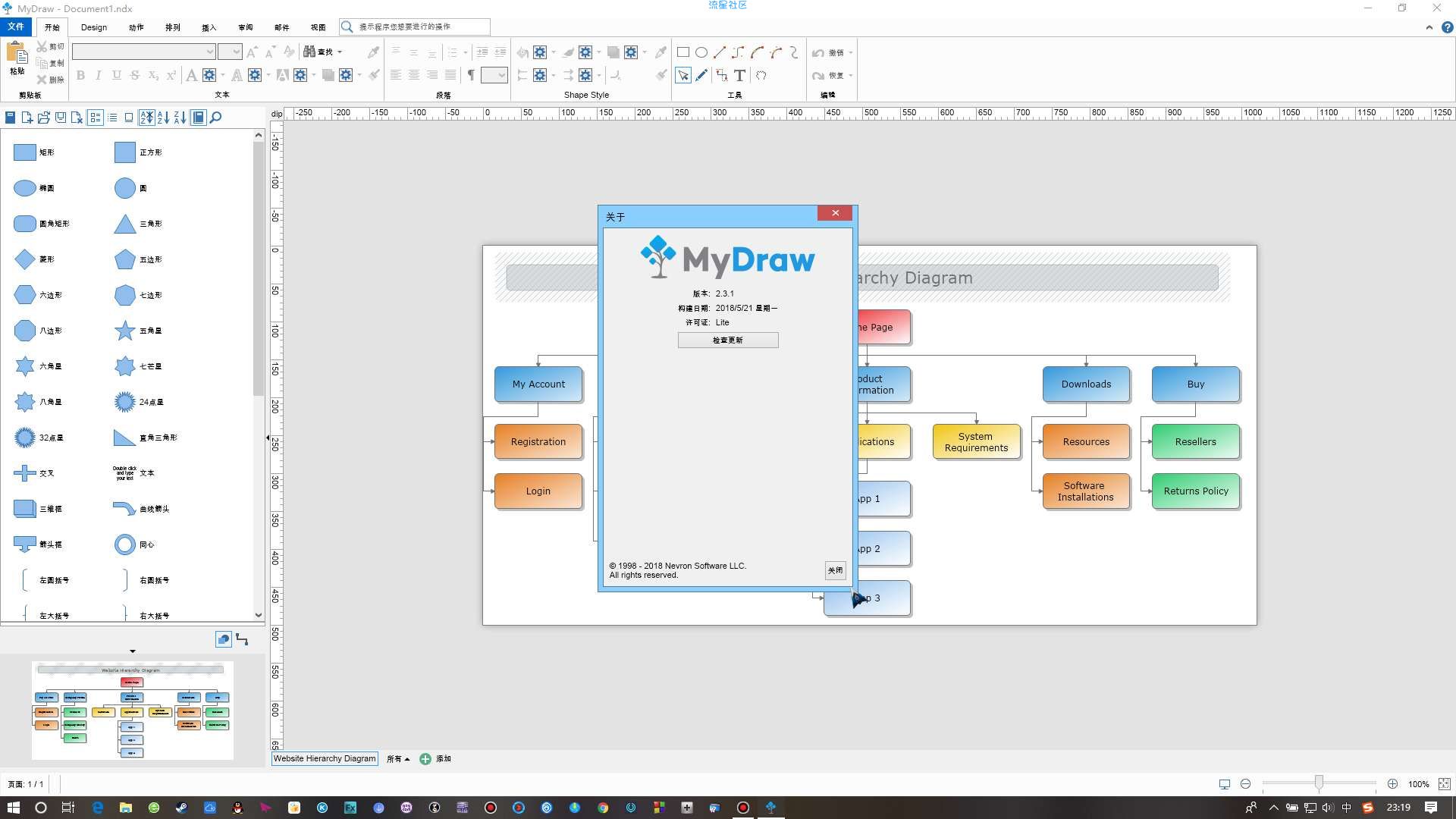
Task: Toggle the Pointer selection tool
Action: 683,75
